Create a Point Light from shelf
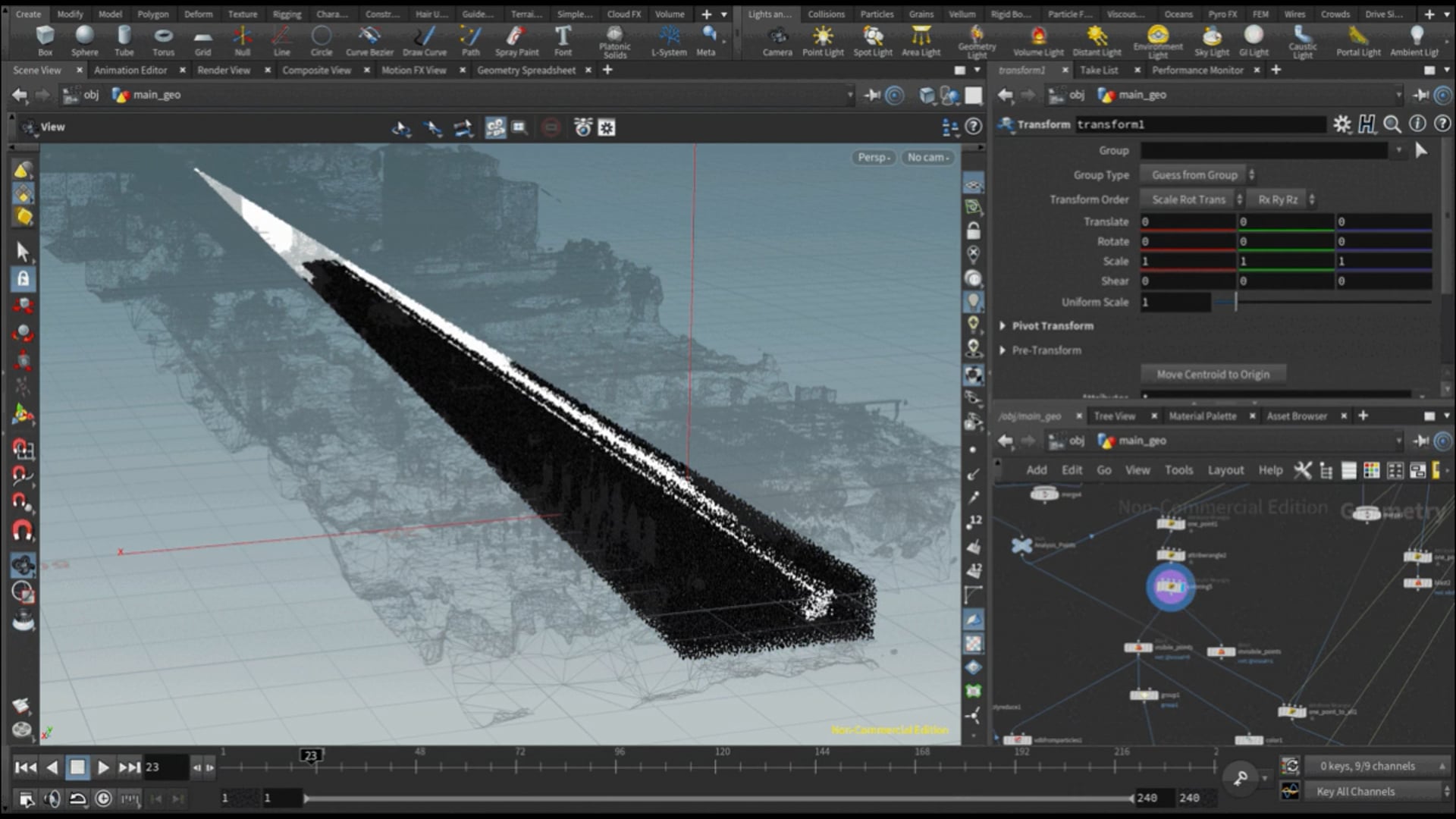The image size is (1456, 819). [823, 39]
